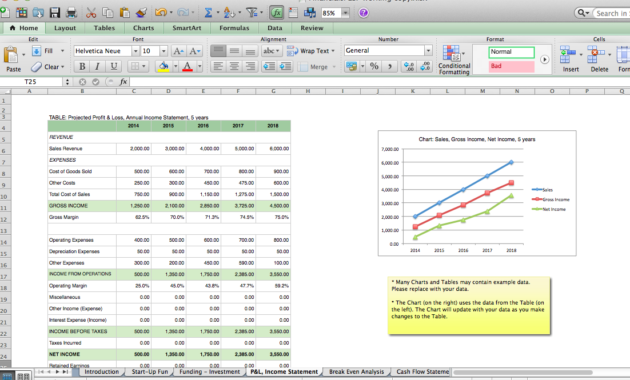Viewport: 630px width, 380px height.
Task: Click the Increase indent icon
Action: [x=285, y=66]
